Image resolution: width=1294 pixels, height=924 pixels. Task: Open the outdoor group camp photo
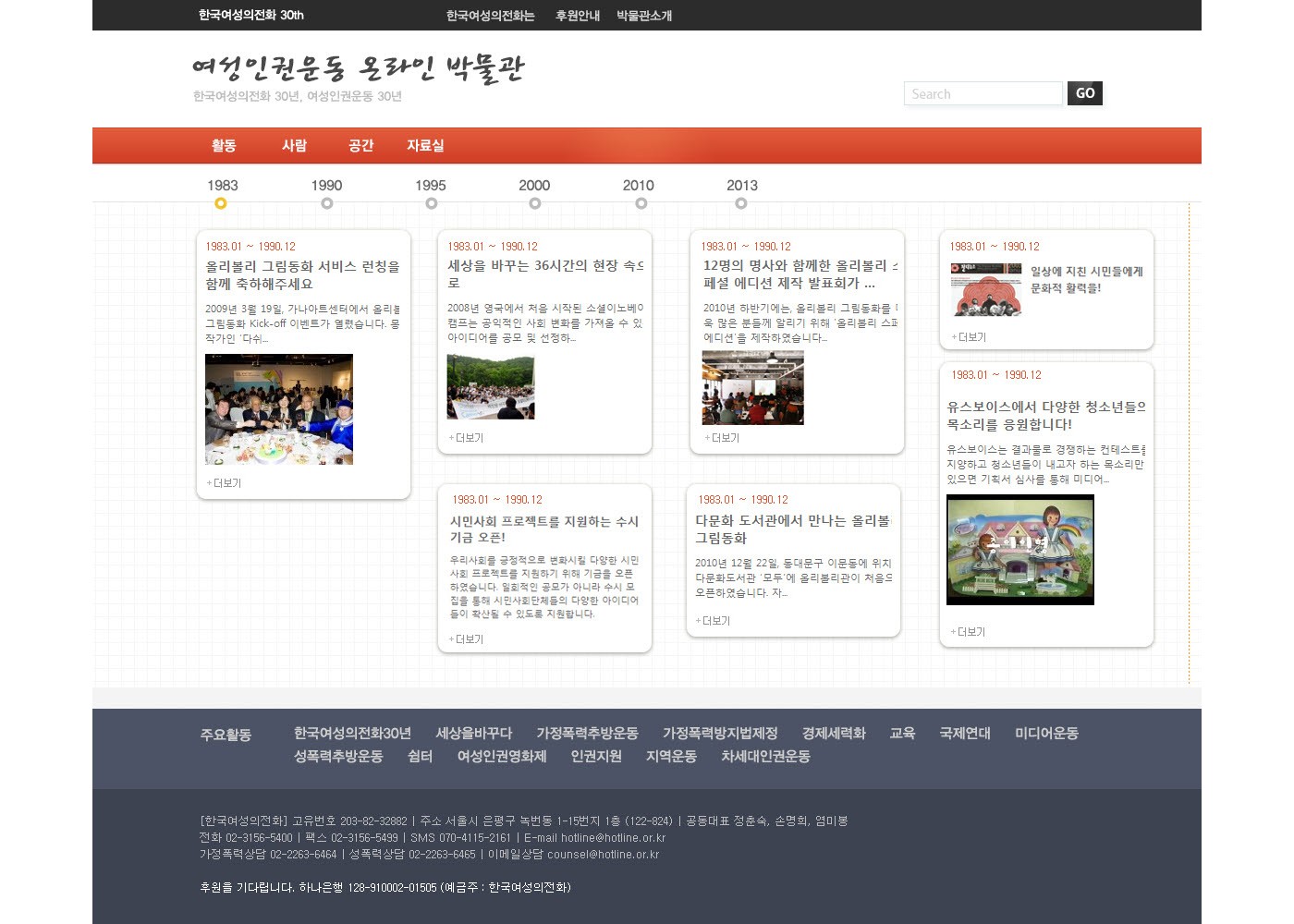(x=491, y=387)
